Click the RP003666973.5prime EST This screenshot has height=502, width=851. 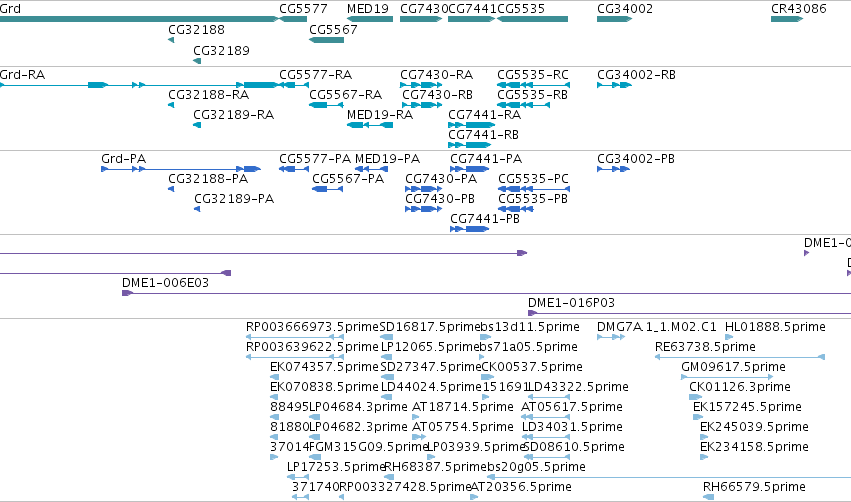click(295, 337)
